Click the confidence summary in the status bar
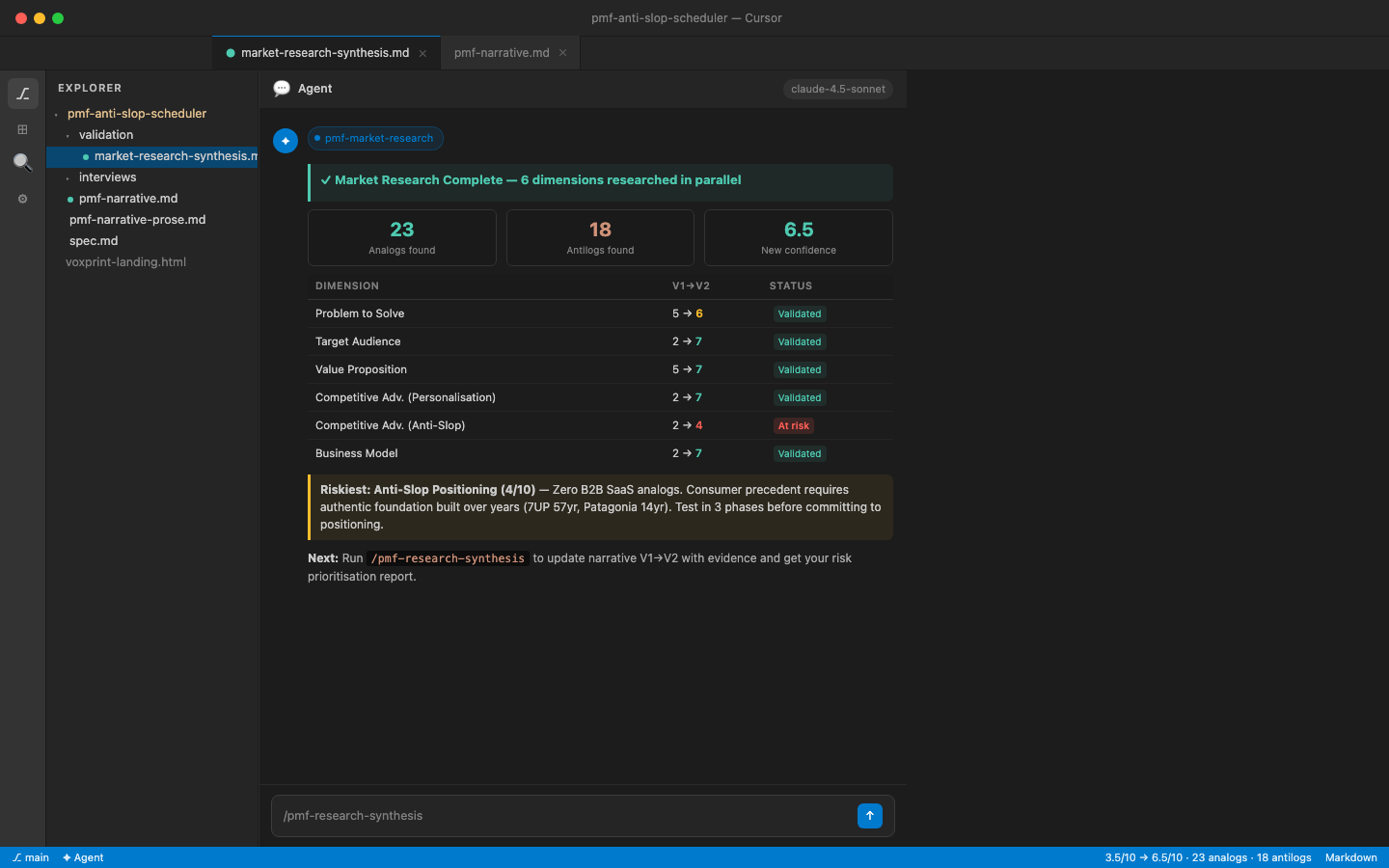Image resolution: width=1389 pixels, height=868 pixels. point(1208,857)
